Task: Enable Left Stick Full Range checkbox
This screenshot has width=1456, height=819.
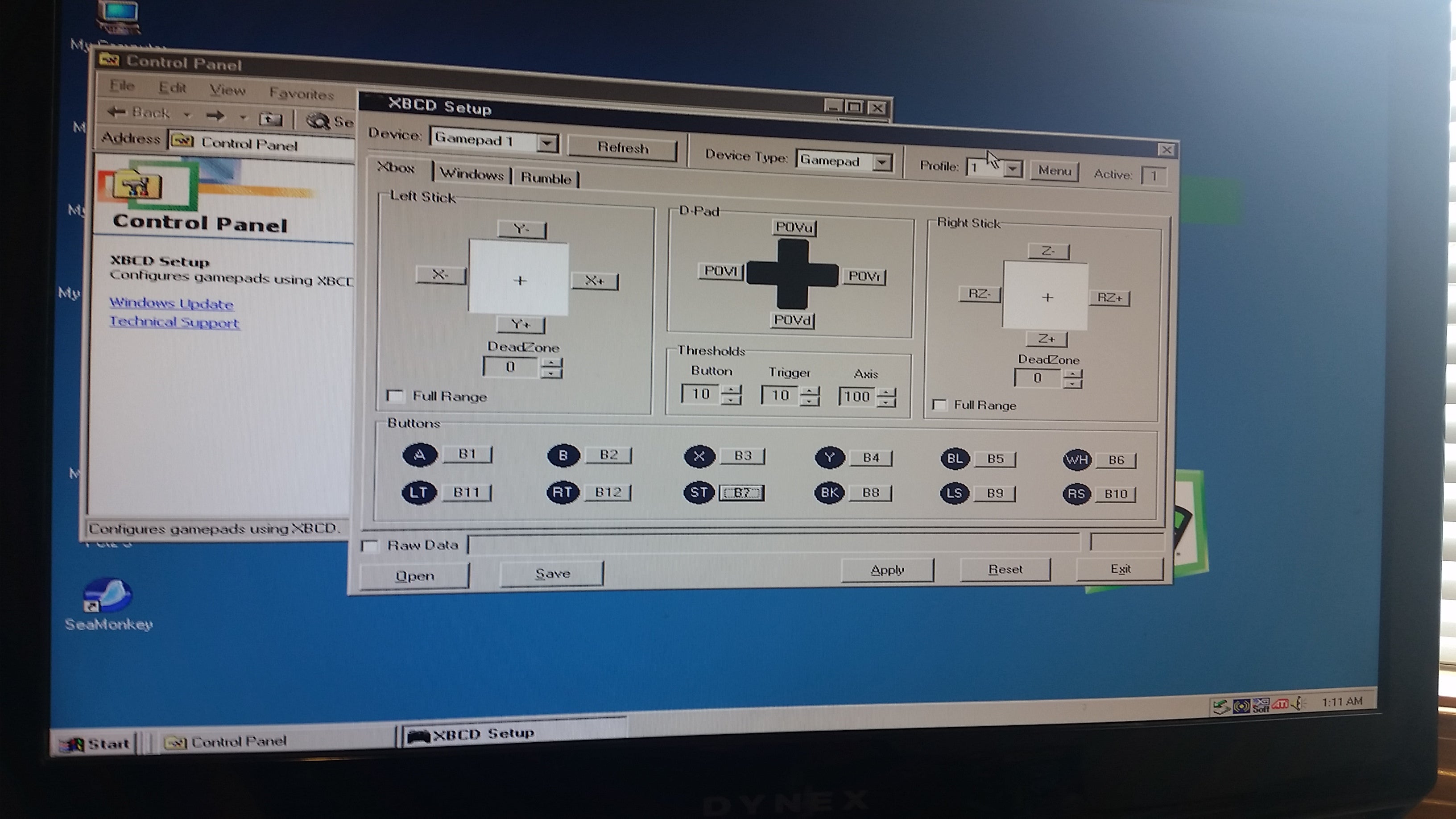Action: coord(395,396)
